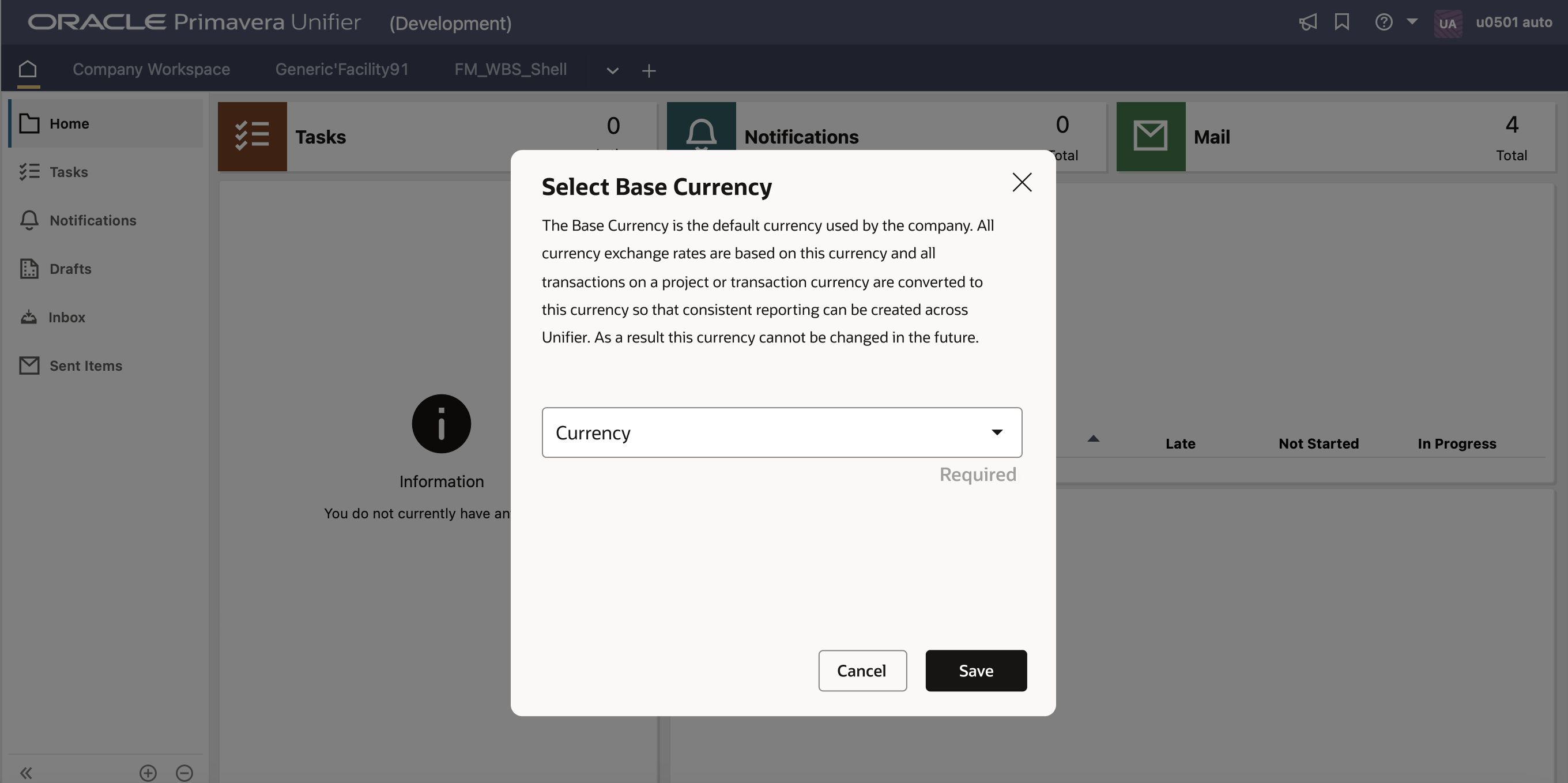Click the collapse sidebar double-arrow icon
This screenshot has width=1568, height=783.
(x=26, y=771)
